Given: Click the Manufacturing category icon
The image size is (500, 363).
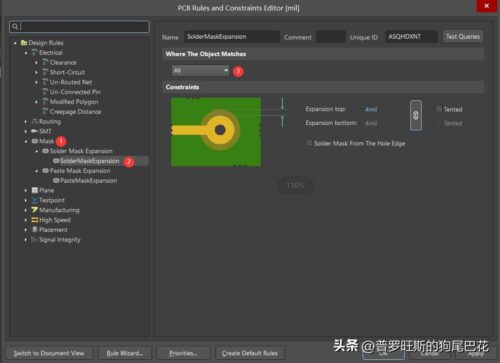Looking at the screenshot, I should point(34,210).
